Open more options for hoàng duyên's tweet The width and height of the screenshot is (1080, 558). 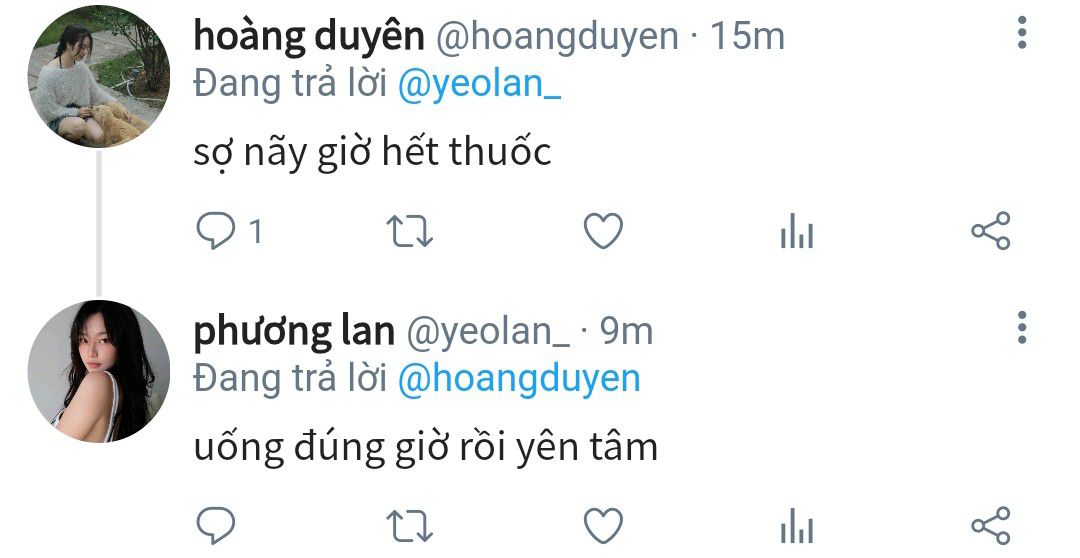click(x=1022, y=32)
